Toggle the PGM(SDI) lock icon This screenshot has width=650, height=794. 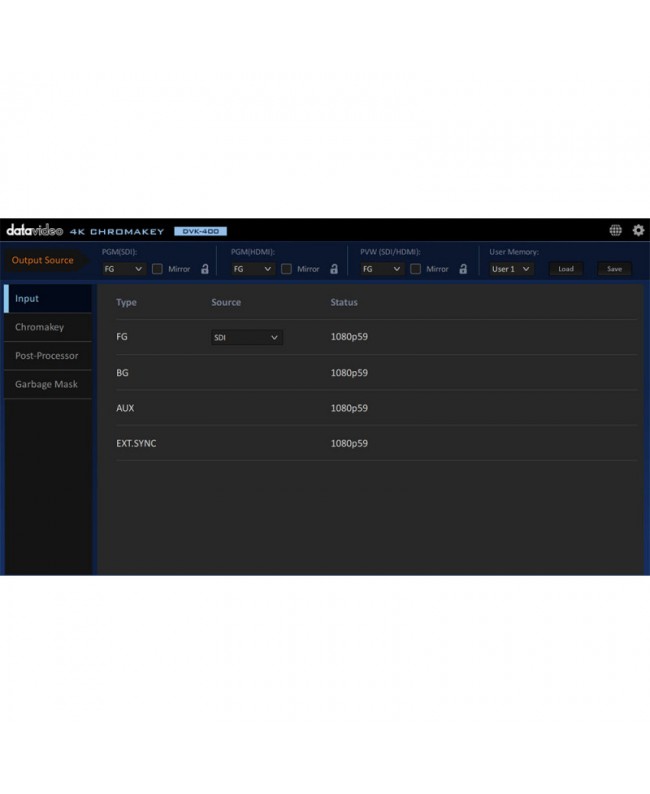point(205,269)
